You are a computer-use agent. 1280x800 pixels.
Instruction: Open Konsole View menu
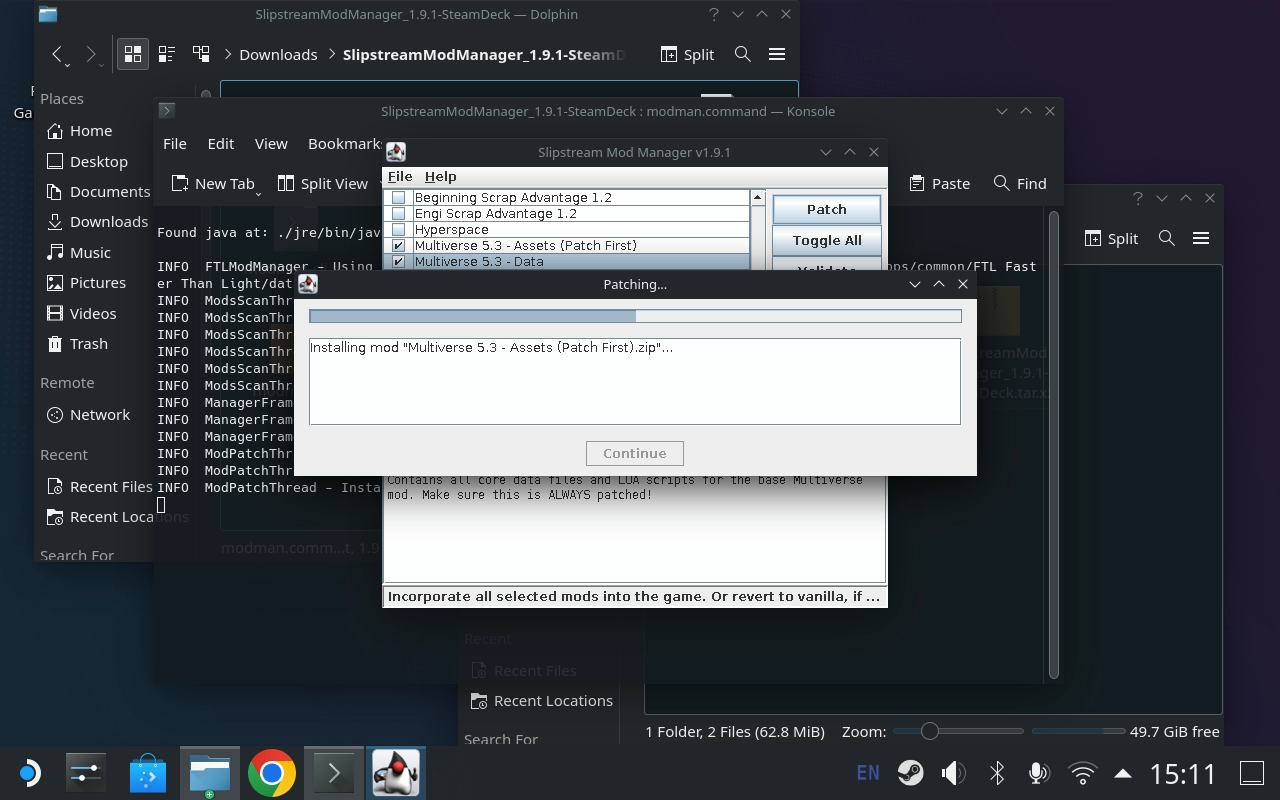coord(271,143)
